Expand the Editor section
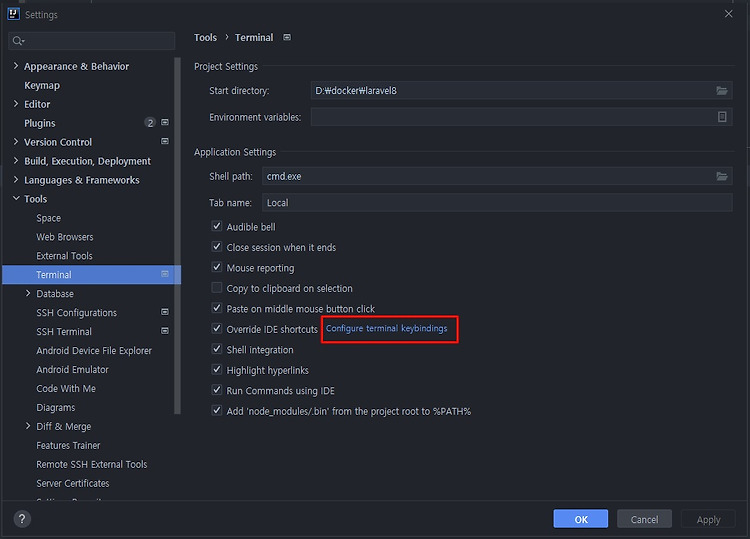 coord(16,104)
